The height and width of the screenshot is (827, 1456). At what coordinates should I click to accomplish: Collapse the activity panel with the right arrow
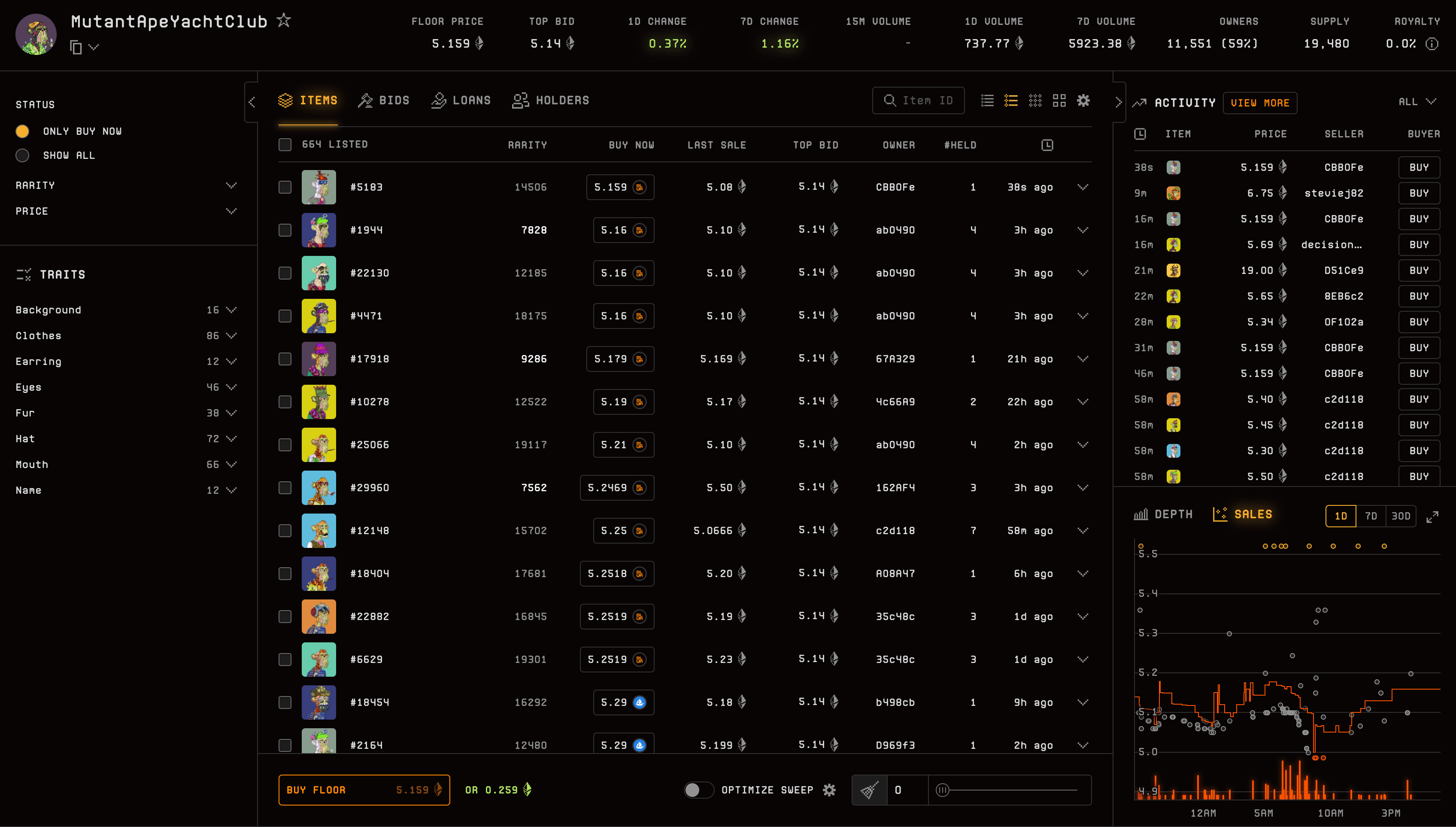point(1118,102)
